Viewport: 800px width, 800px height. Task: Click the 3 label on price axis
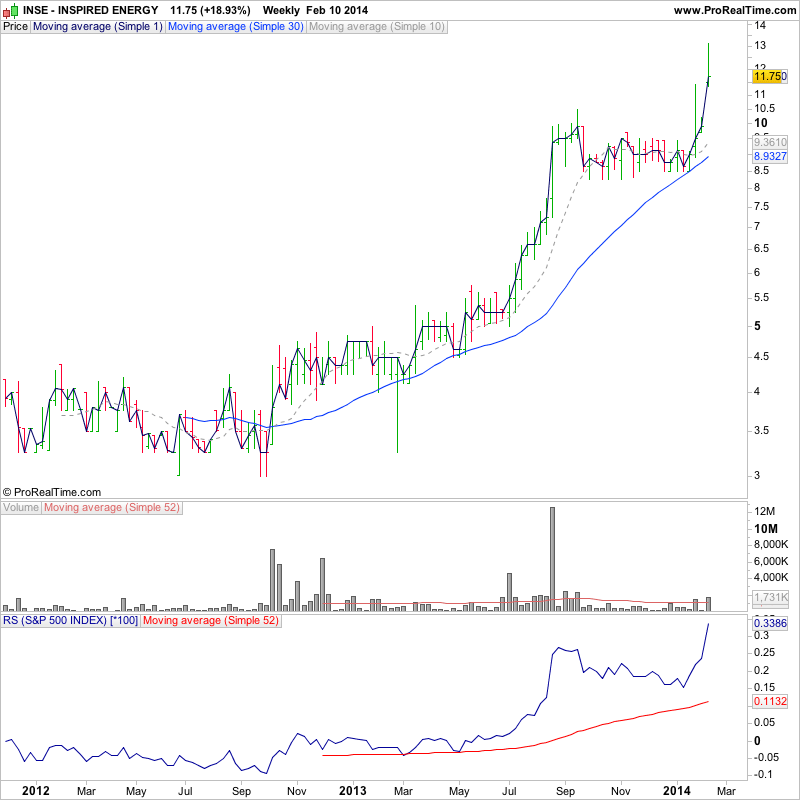pos(757,475)
